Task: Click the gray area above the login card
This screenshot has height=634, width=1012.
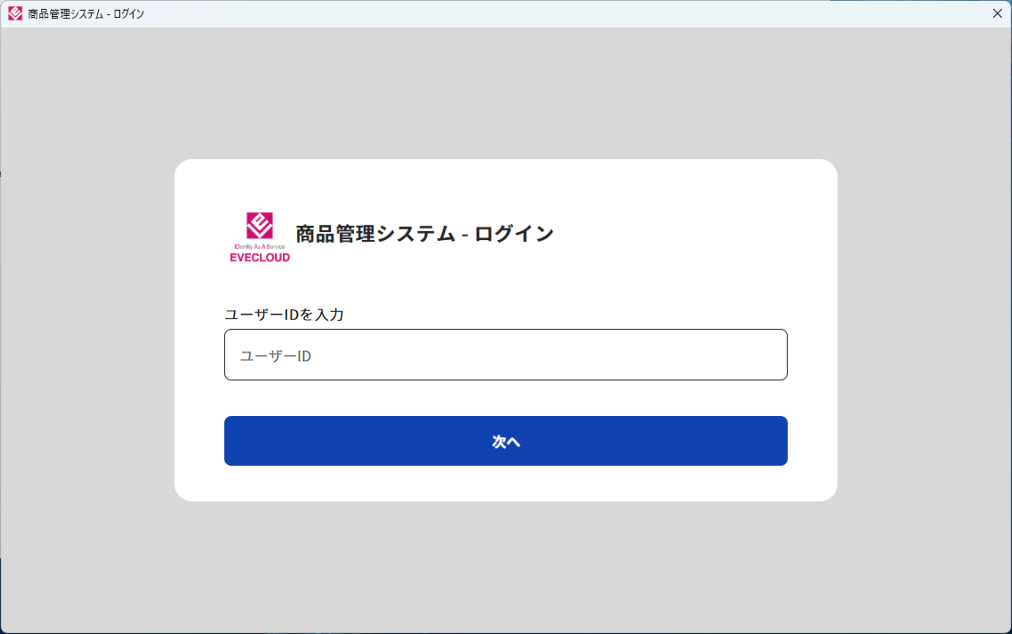Action: point(505,93)
